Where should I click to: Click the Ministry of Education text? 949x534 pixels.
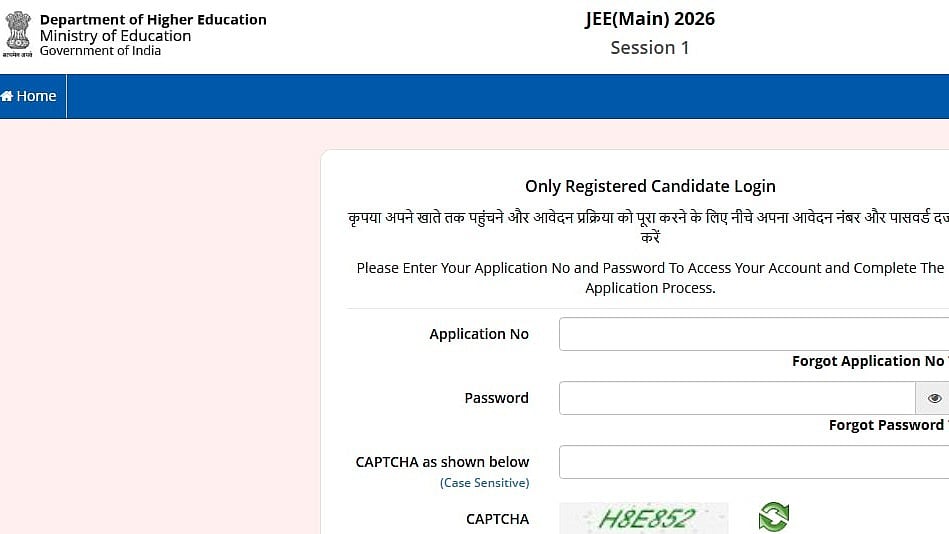click(115, 36)
